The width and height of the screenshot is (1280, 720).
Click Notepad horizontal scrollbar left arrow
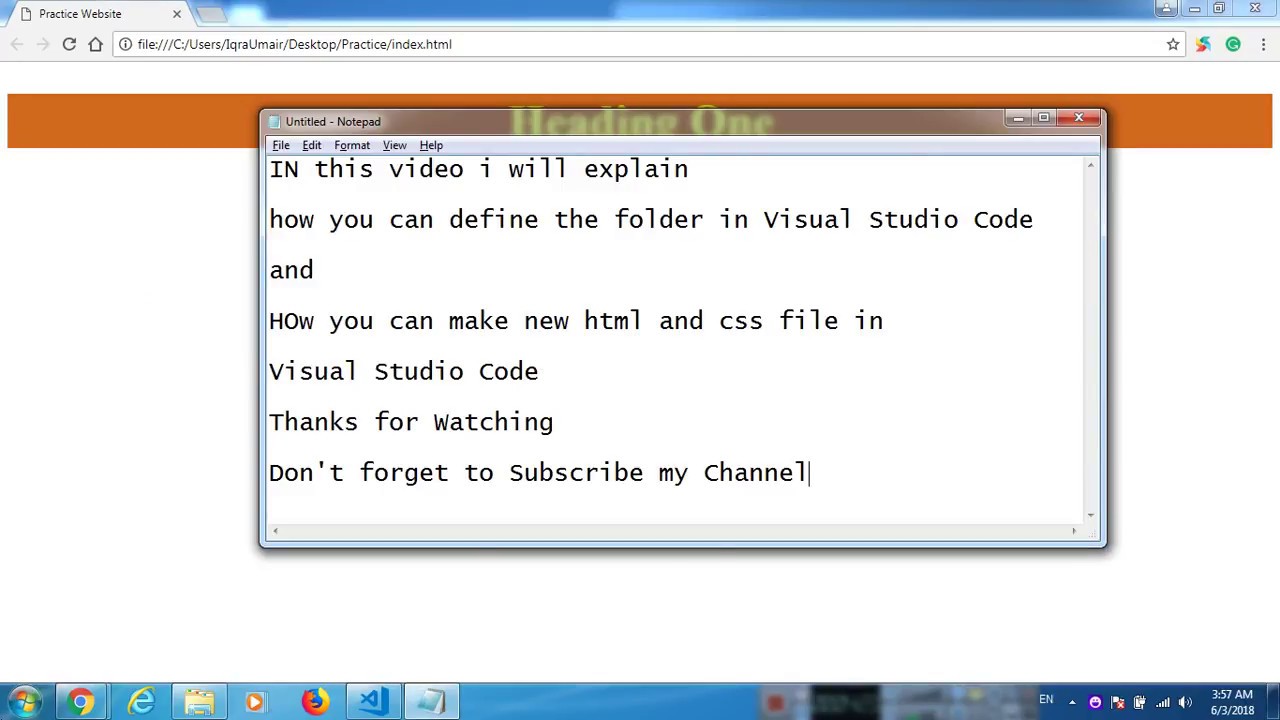pos(276,531)
